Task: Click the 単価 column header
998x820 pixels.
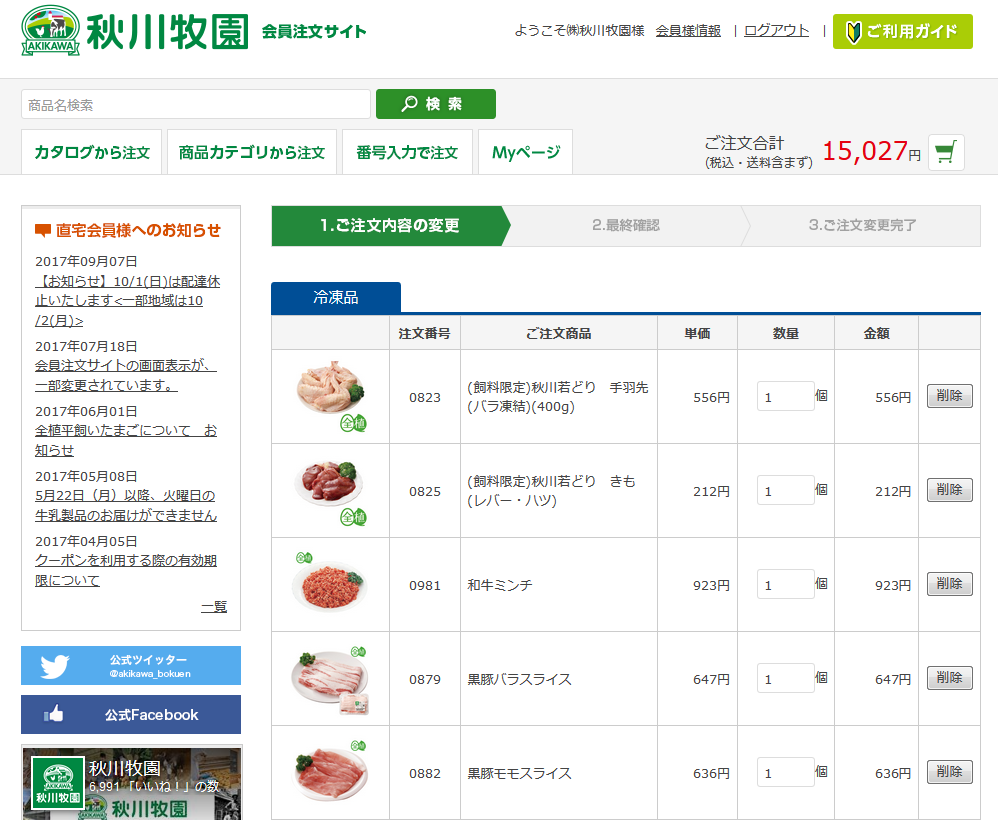Action: click(x=697, y=333)
